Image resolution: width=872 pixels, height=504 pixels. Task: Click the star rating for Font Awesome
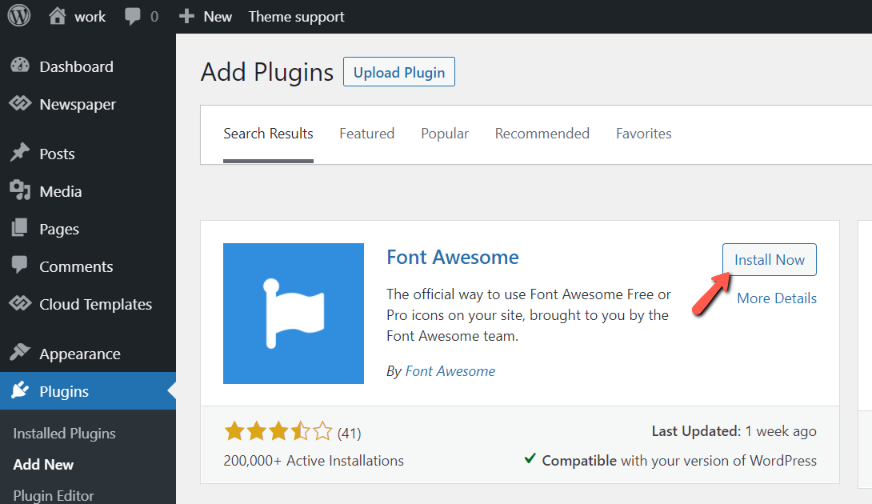(x=278, y=432)
